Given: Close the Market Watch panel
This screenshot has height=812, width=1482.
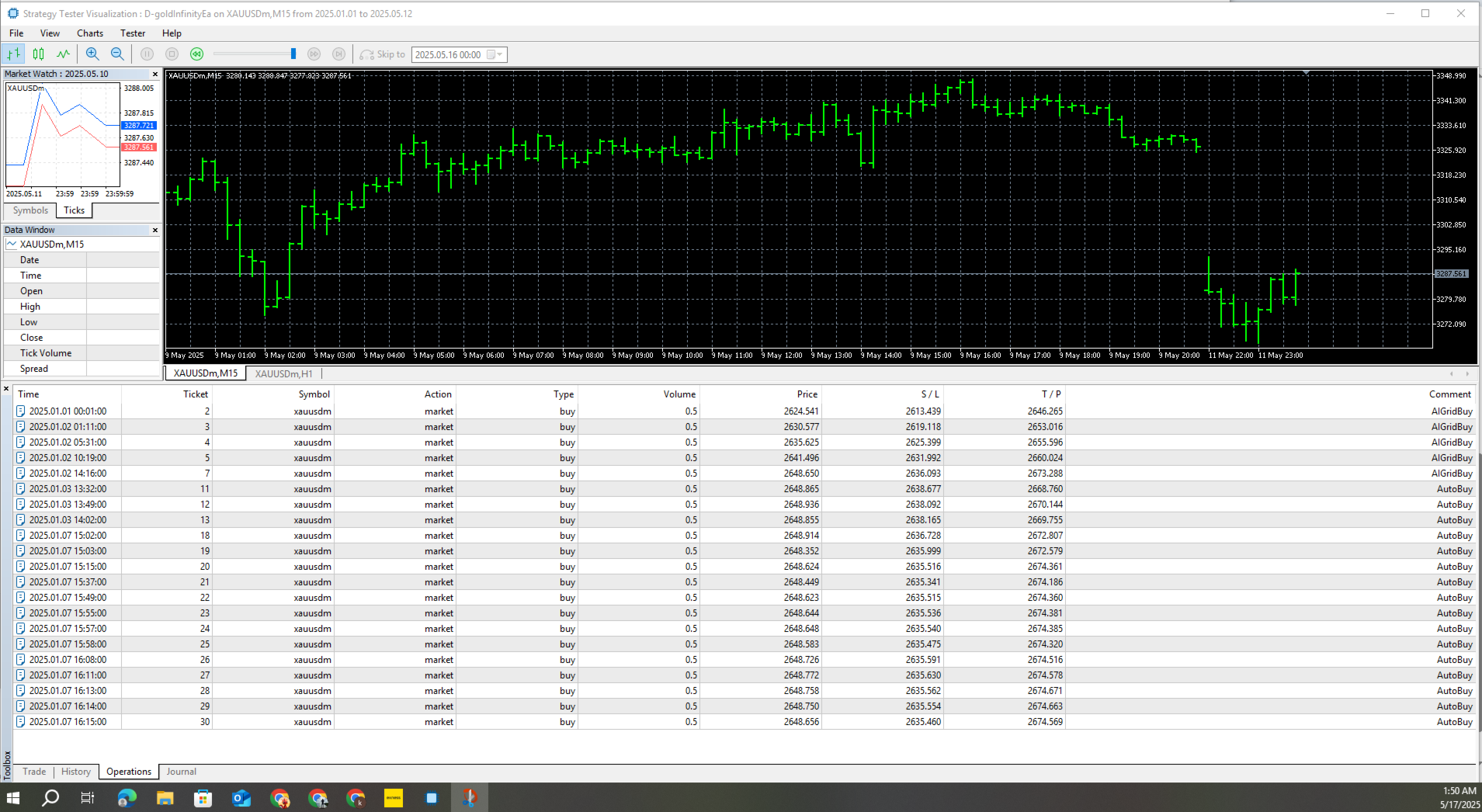Looking at the screenshot, I should pos(155,75).
